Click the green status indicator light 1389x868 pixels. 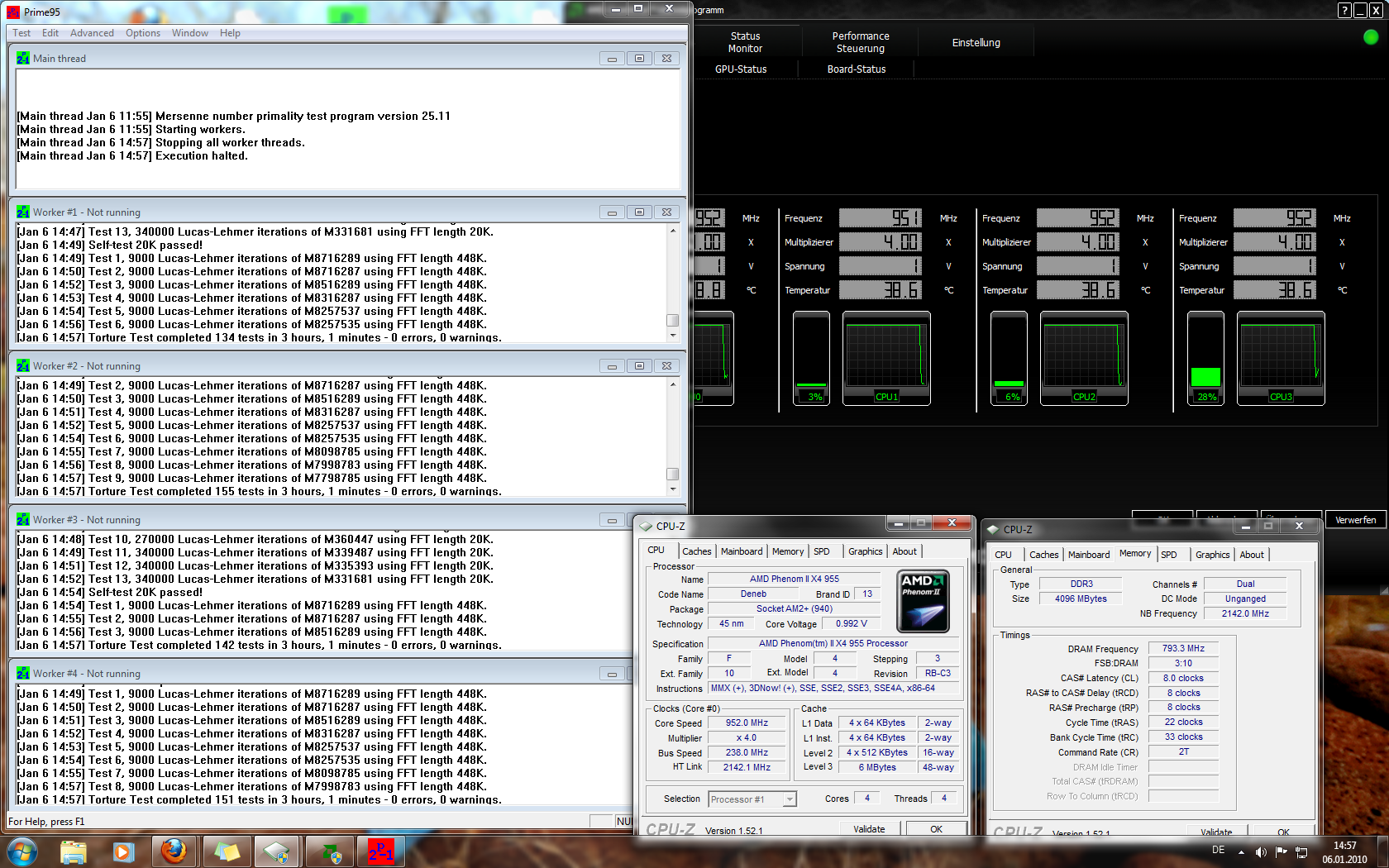[1371, 37]
